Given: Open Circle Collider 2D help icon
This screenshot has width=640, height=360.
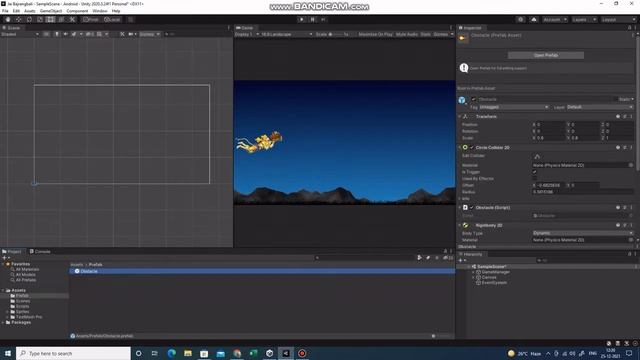Looking at the screenshot, I should (x=618, y=147).
